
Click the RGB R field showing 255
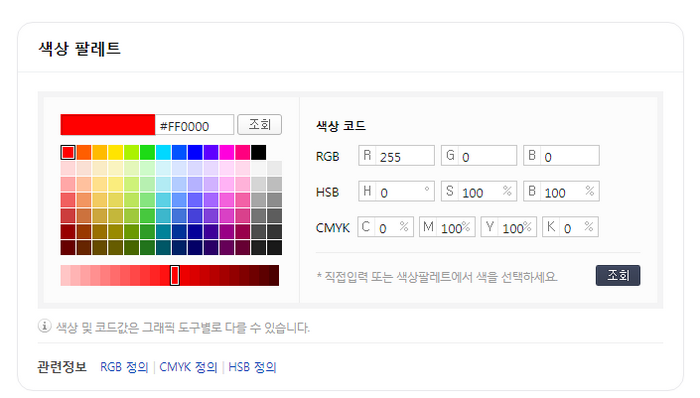[396, 156]
